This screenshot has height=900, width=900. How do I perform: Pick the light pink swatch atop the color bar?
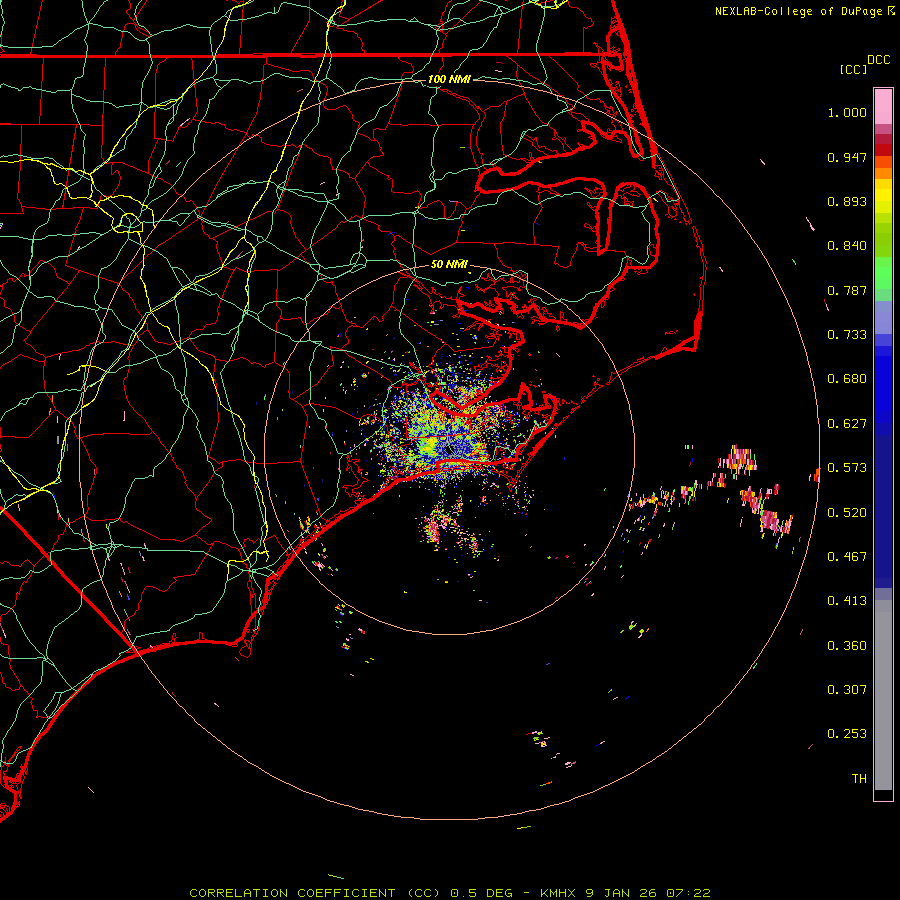tap(883, 107)
